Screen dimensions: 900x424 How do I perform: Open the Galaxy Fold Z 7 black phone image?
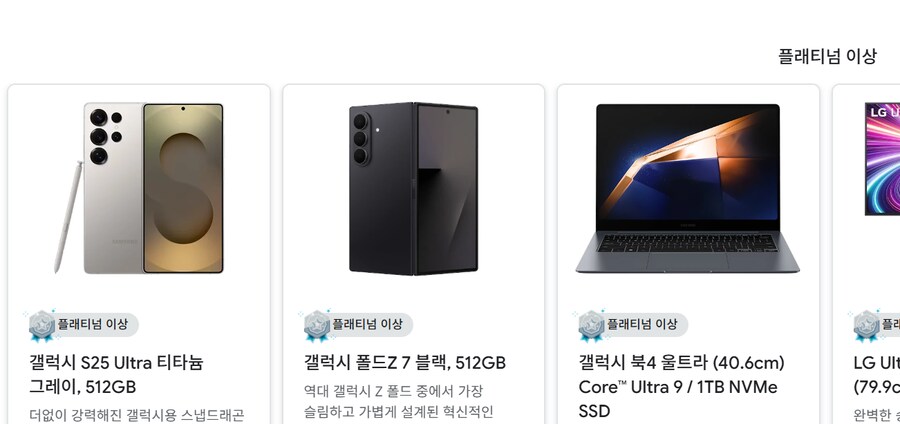(413, 188)
